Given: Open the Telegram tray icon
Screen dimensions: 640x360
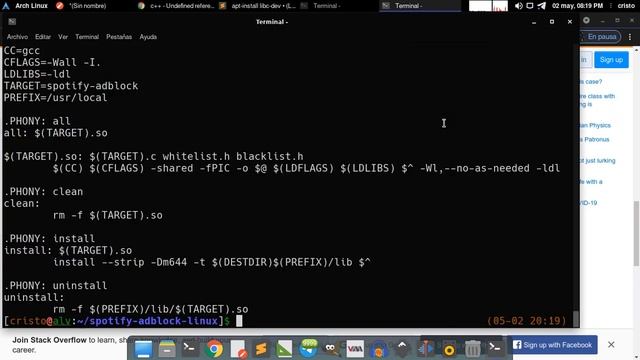Looking at the screenshot, I should 541,6.
